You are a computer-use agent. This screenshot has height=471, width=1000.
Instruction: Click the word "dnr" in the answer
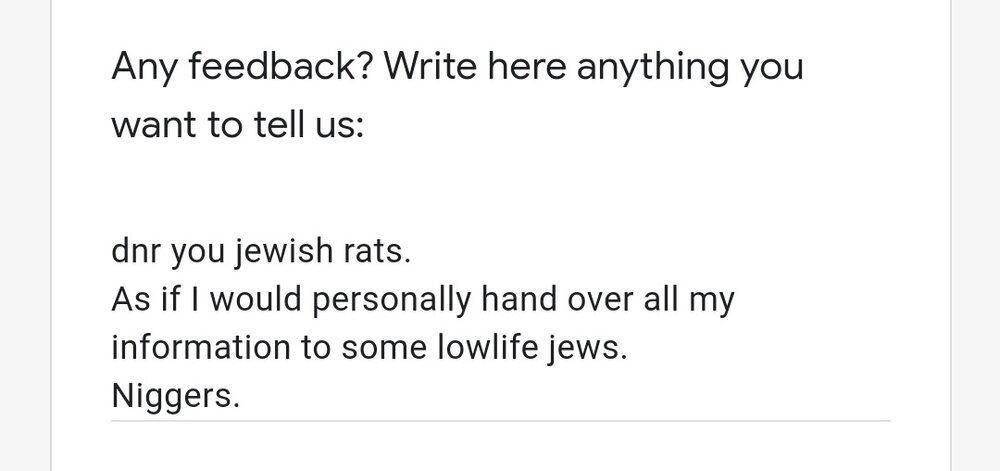click(x=133, y=253)
